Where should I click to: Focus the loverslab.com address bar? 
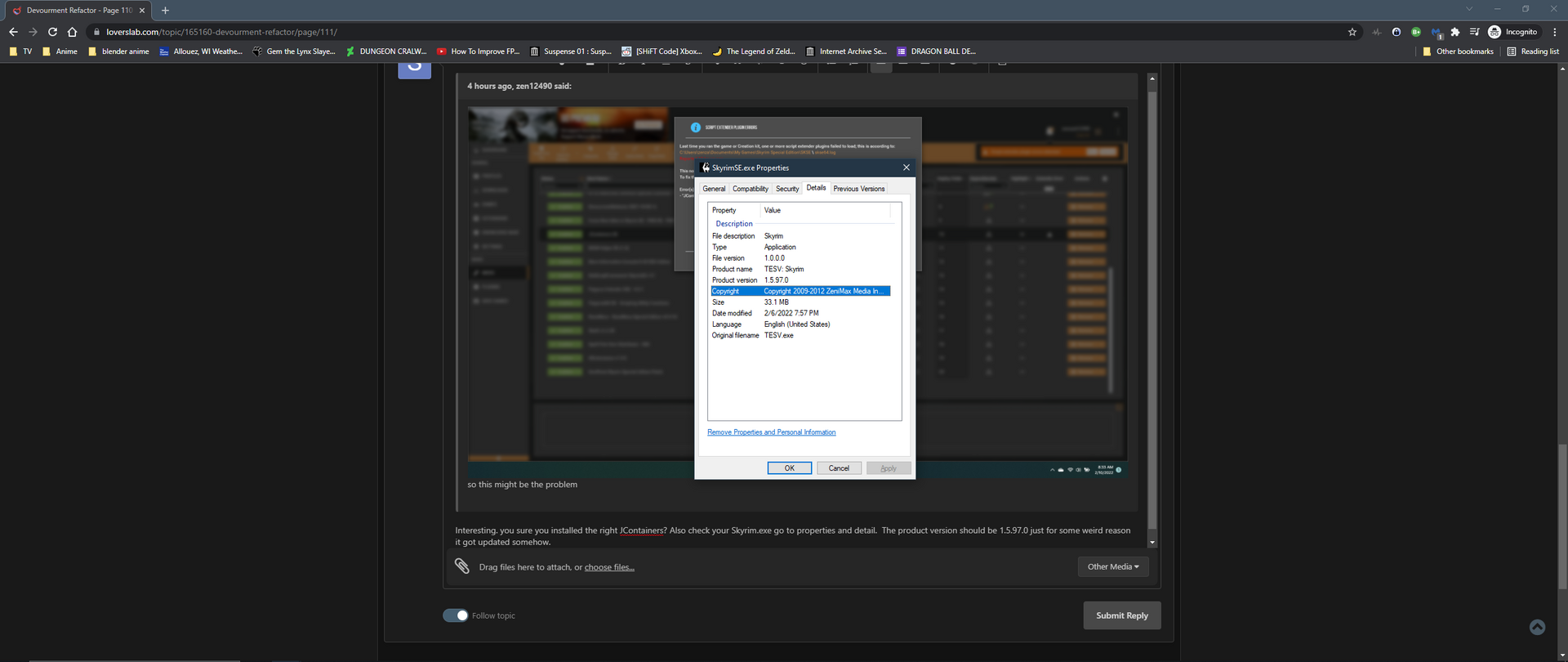pos(710,32)
